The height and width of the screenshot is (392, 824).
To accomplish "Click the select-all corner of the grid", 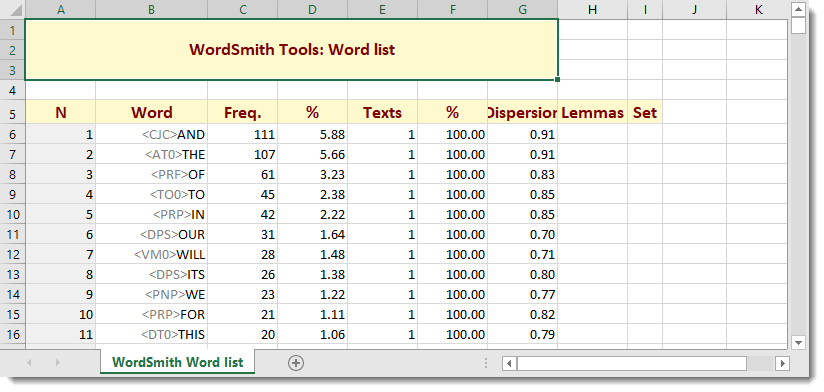I will tap(12, 9).
